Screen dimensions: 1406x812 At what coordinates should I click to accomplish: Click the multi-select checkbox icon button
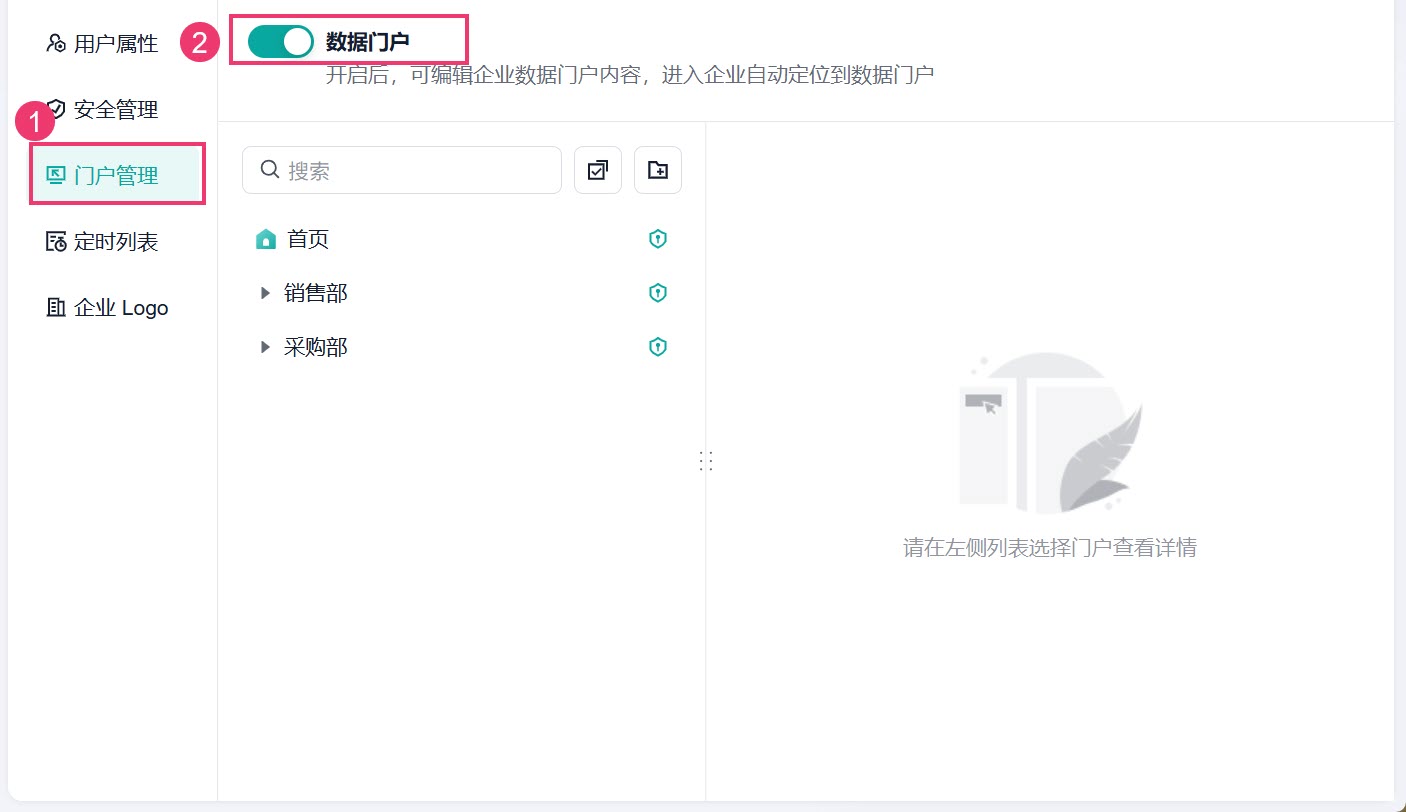598,170
